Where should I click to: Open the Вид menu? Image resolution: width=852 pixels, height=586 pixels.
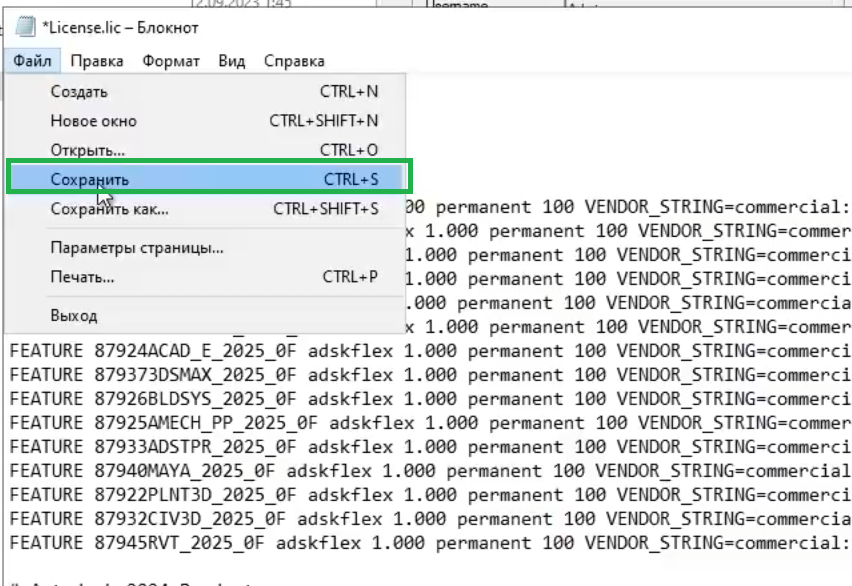coord(231,61)
